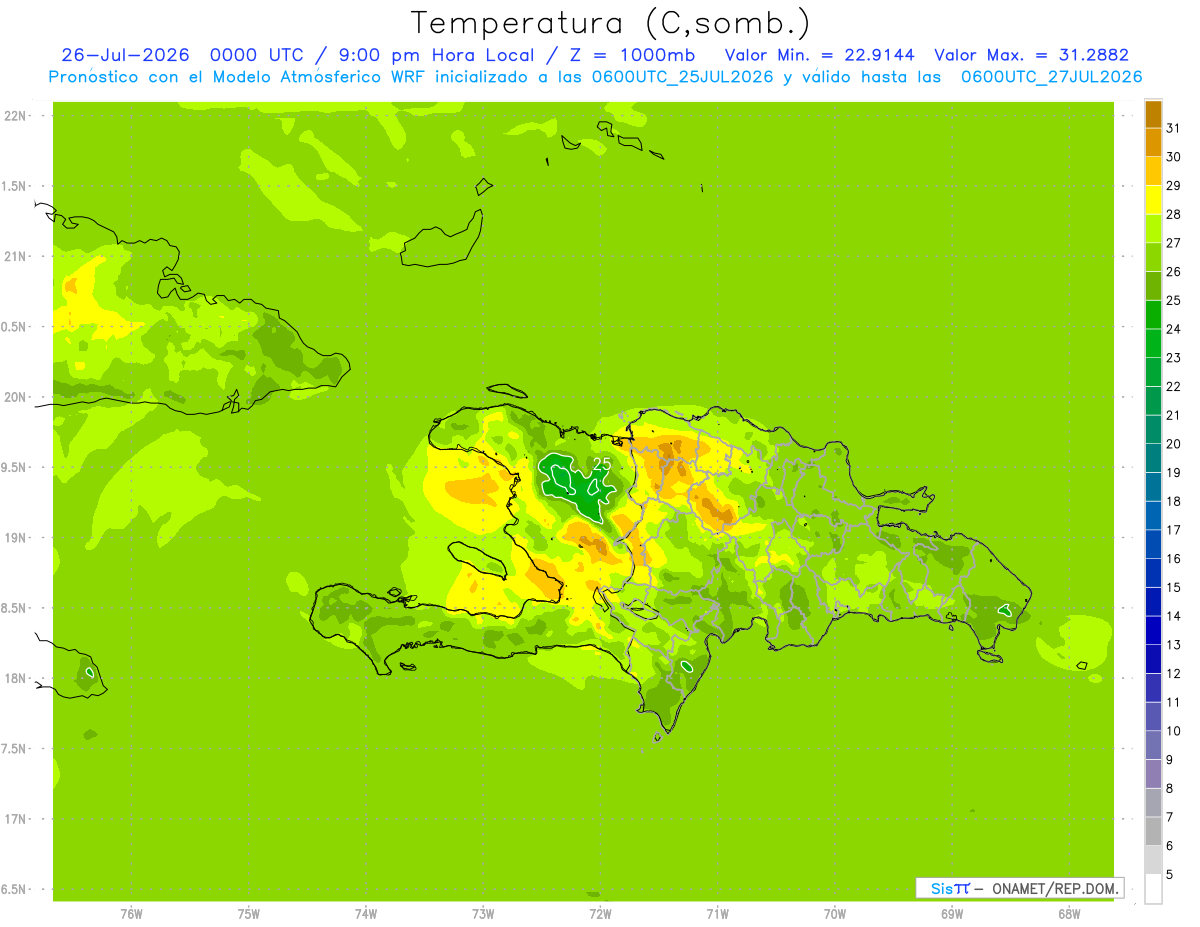
Task: Click '0600UTC_25JUL2026' initialization time
Action: point(679,77)
